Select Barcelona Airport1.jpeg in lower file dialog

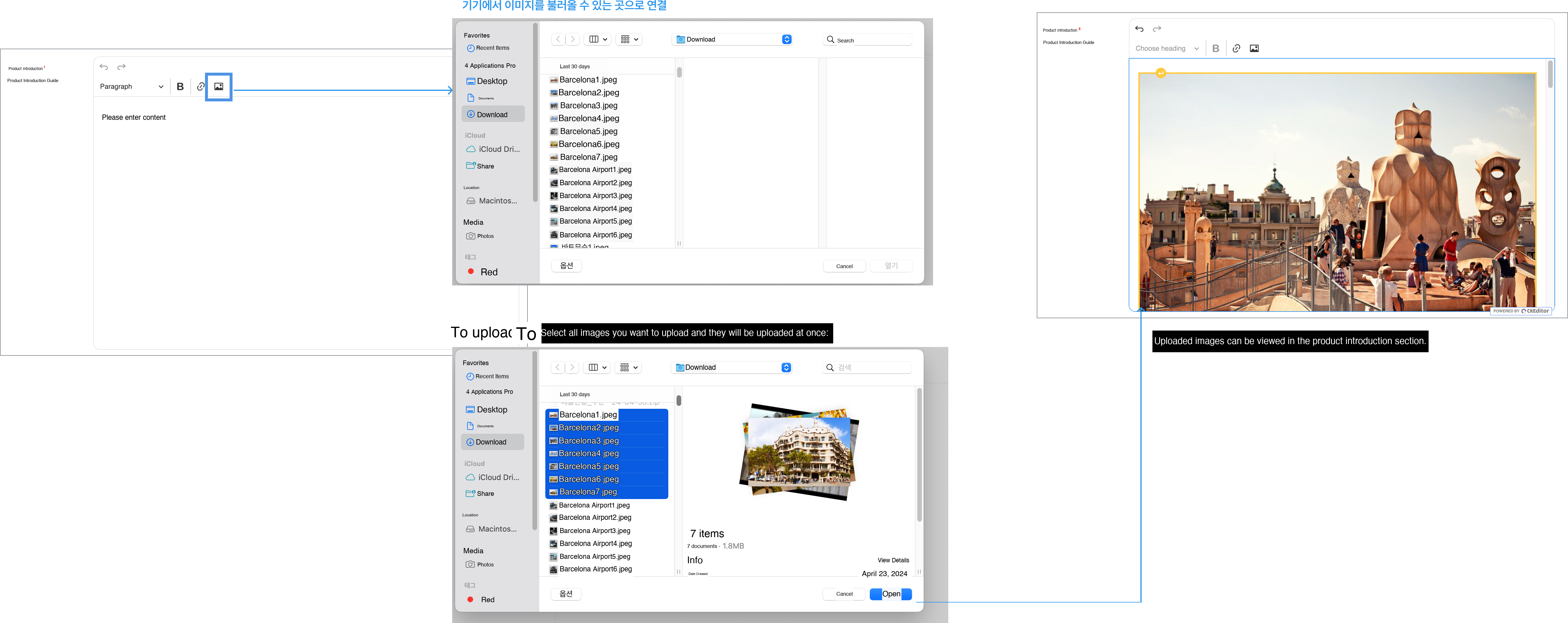tap(589, 505)
